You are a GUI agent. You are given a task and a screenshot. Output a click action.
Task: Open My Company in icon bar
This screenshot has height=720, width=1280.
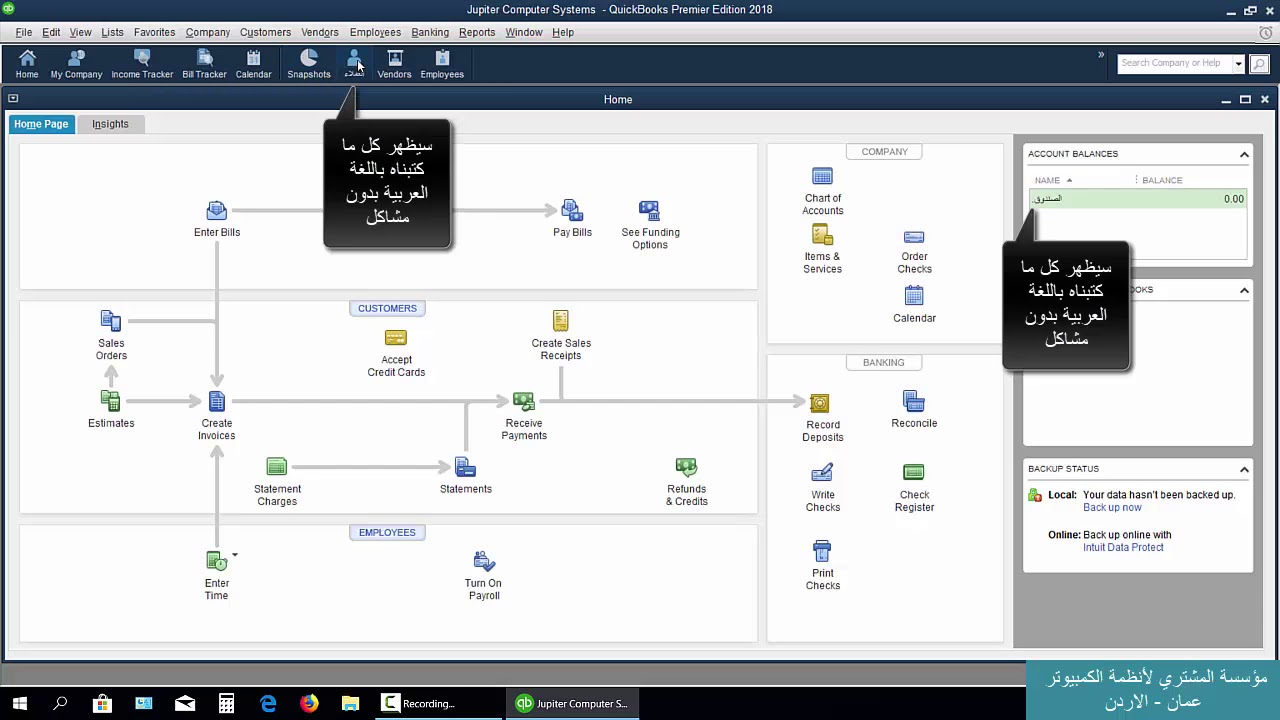pyautogui.click(x=76, y=64)
